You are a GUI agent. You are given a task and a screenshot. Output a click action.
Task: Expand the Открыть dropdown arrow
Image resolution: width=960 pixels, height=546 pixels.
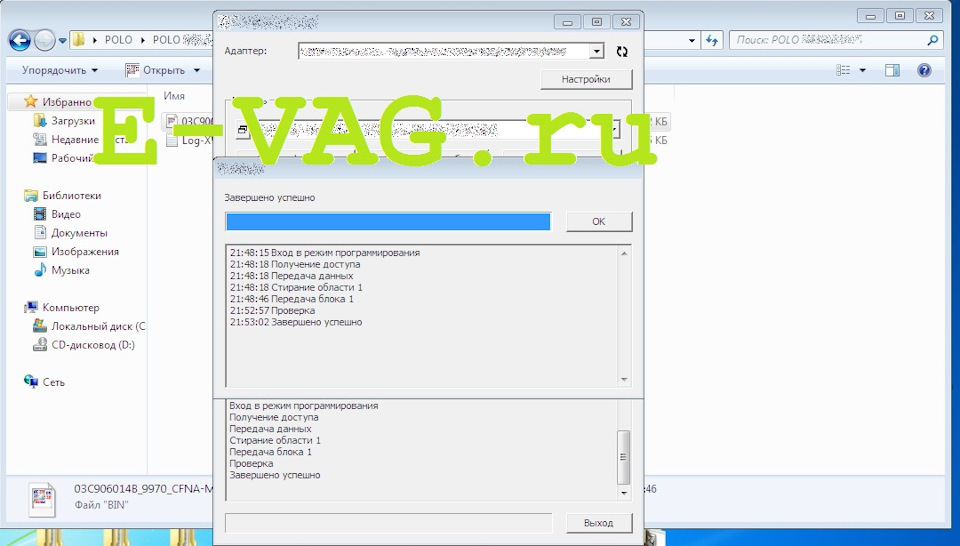(x=197, y=70)
